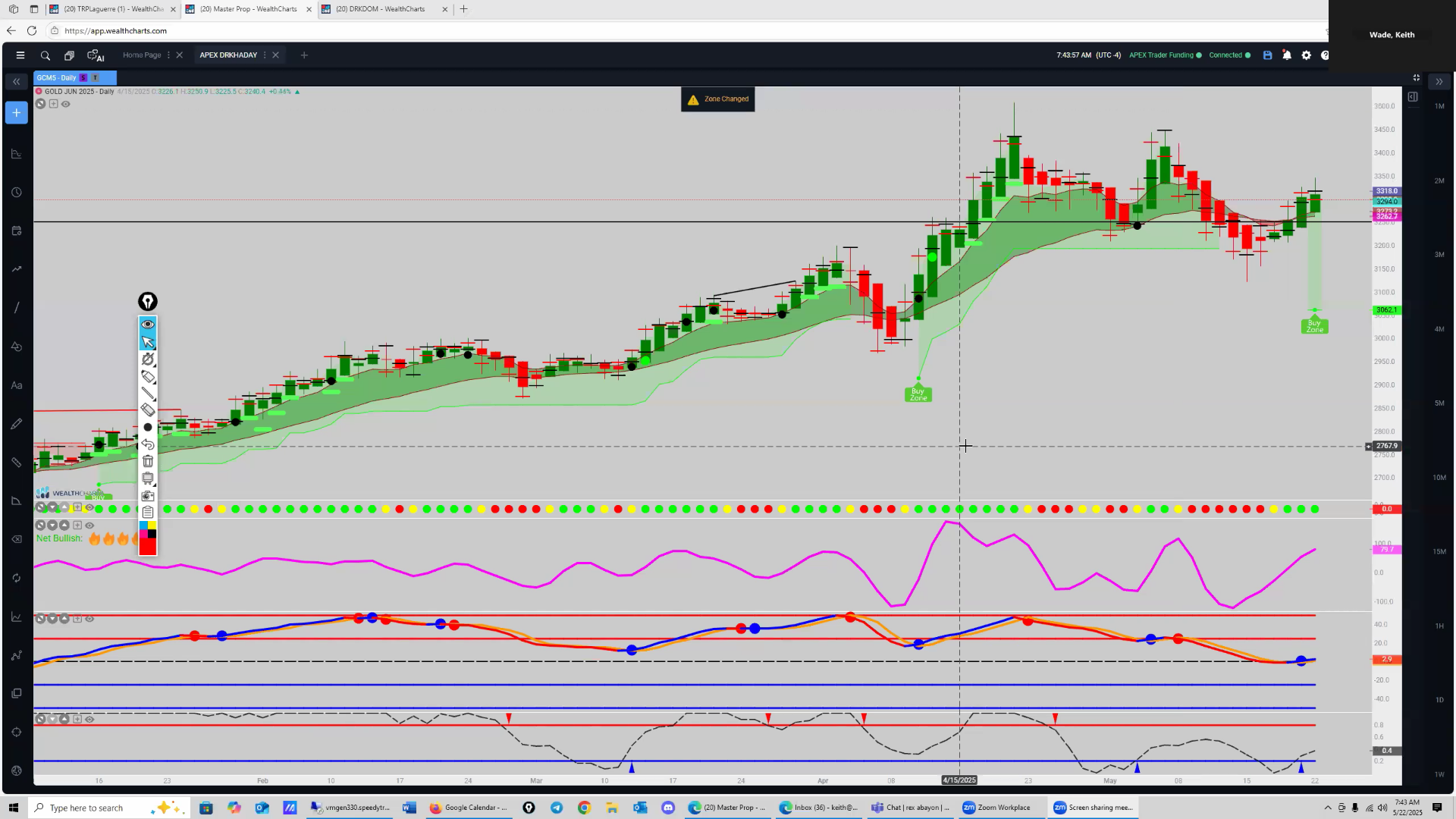Open the settings gear in app header
The width and height of the screenshot is (1456, 819).
(x=1306, y=55)
